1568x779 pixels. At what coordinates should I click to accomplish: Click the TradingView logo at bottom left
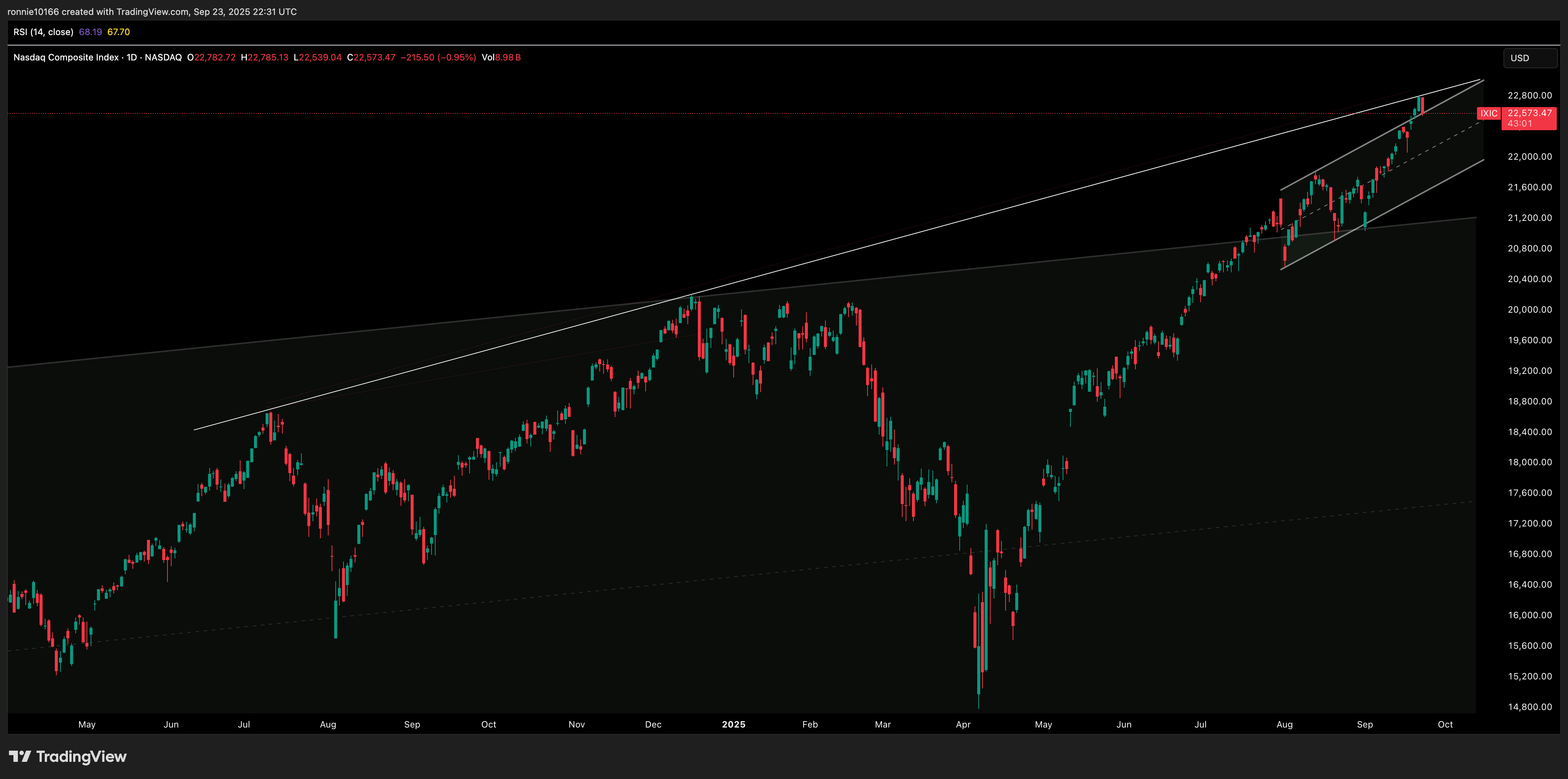coord(68,757)
